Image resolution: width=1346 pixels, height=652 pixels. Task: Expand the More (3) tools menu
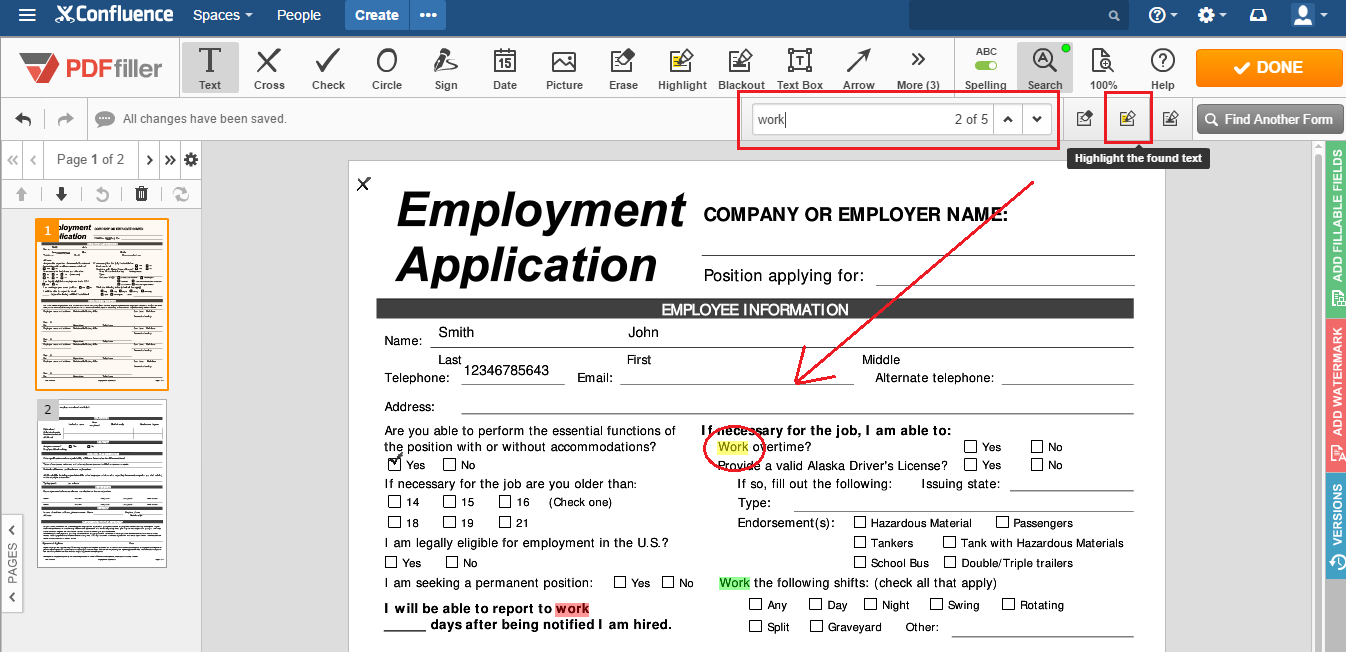coord(917,68)
